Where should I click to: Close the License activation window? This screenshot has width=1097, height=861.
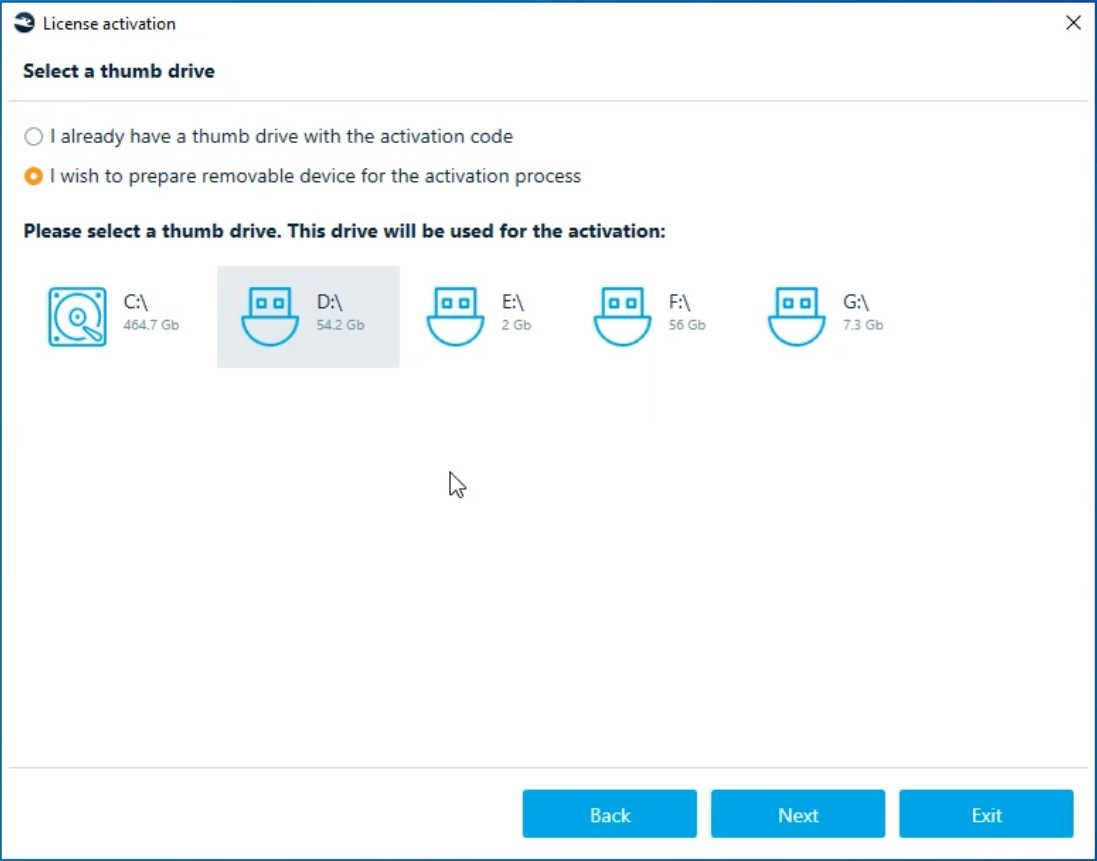[1073, 23]
